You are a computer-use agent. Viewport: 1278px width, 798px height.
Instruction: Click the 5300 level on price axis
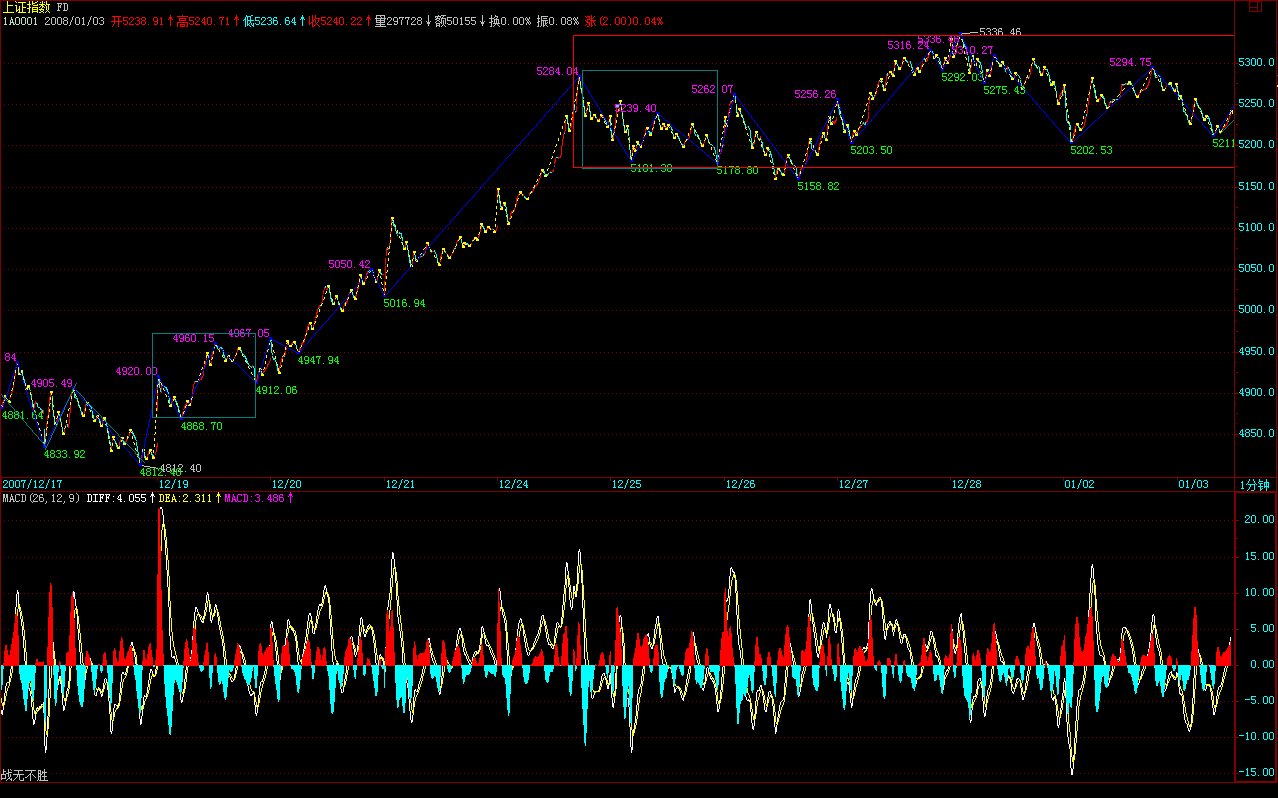pyautogui.click(x=1253, y=63)
